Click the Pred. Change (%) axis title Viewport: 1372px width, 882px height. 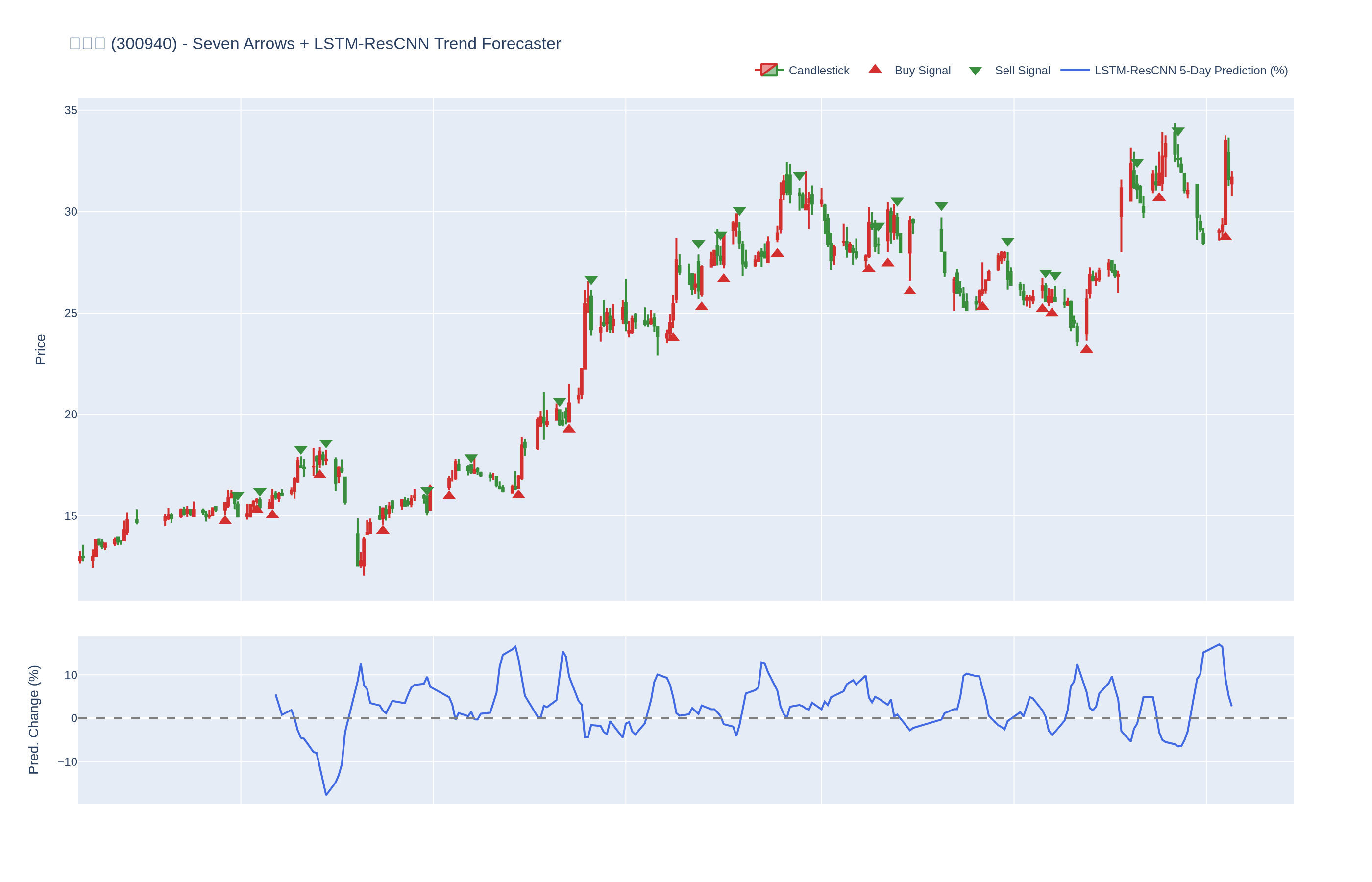tap(34, 719)
